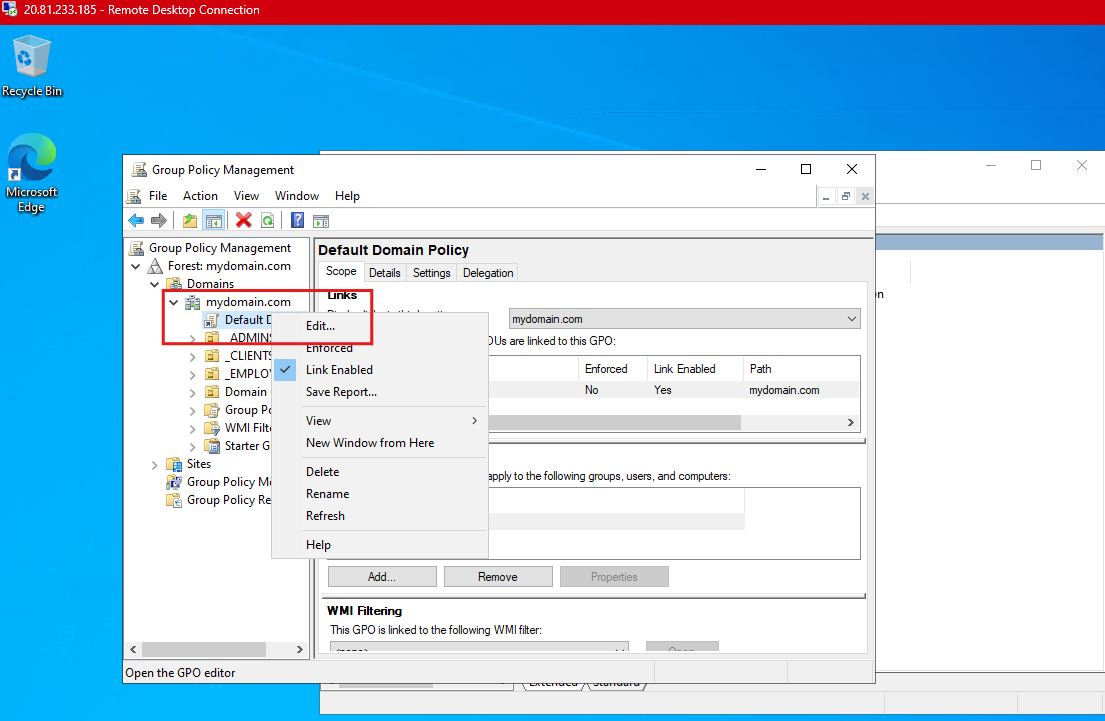Switch to the Details tab
1105x721 pixels.
coord(385,273)
